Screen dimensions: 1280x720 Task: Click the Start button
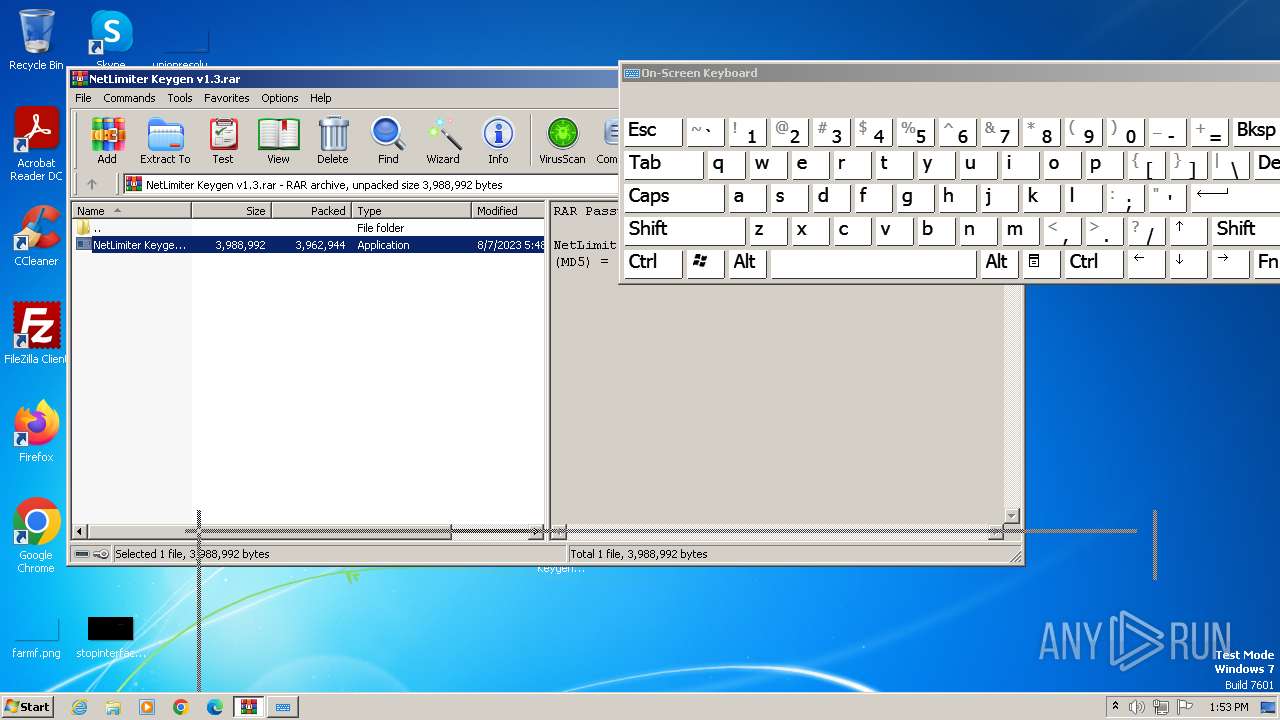coord(28,706)
